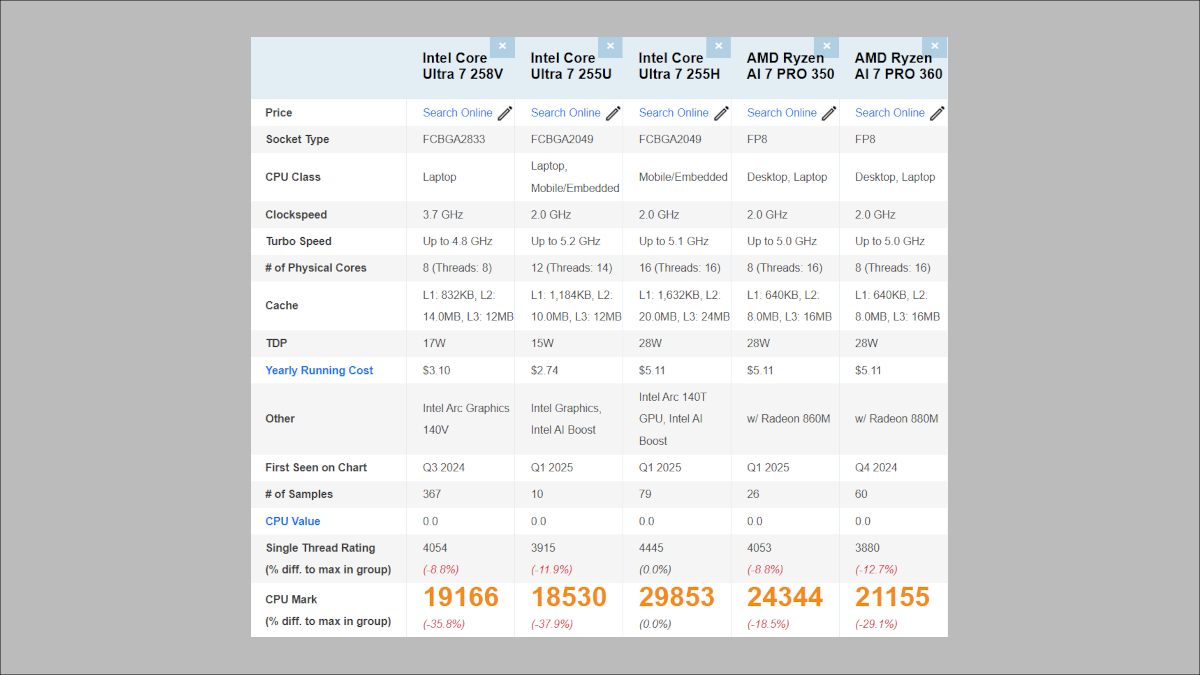Viewport: 1200px width, 675px height.
Task: Click CPU Mark difference (-18.5%)
Action: (x=770, y=624)
